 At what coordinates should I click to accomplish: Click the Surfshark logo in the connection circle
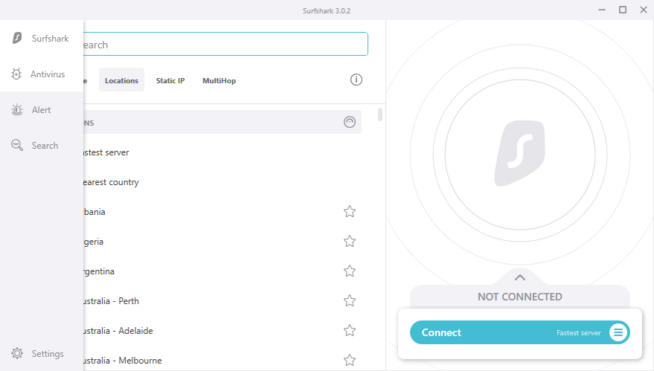(x=520, y=153)
